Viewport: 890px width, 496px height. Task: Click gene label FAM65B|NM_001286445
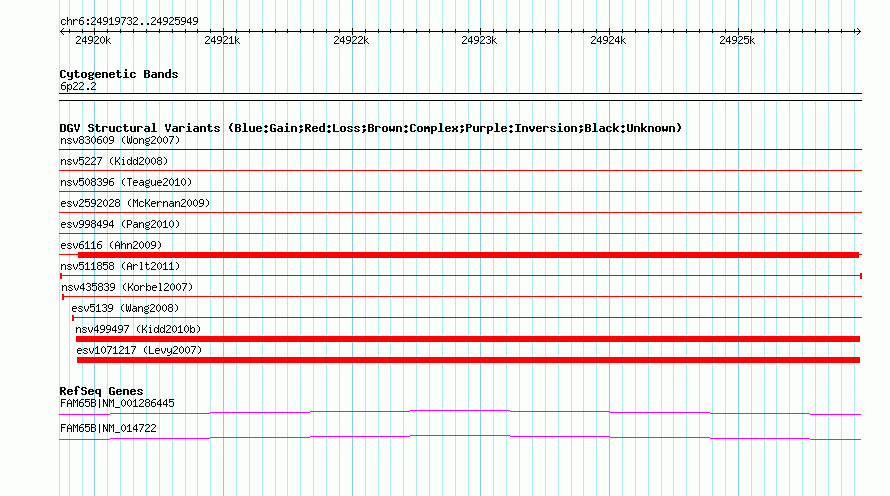coord(117,403)
